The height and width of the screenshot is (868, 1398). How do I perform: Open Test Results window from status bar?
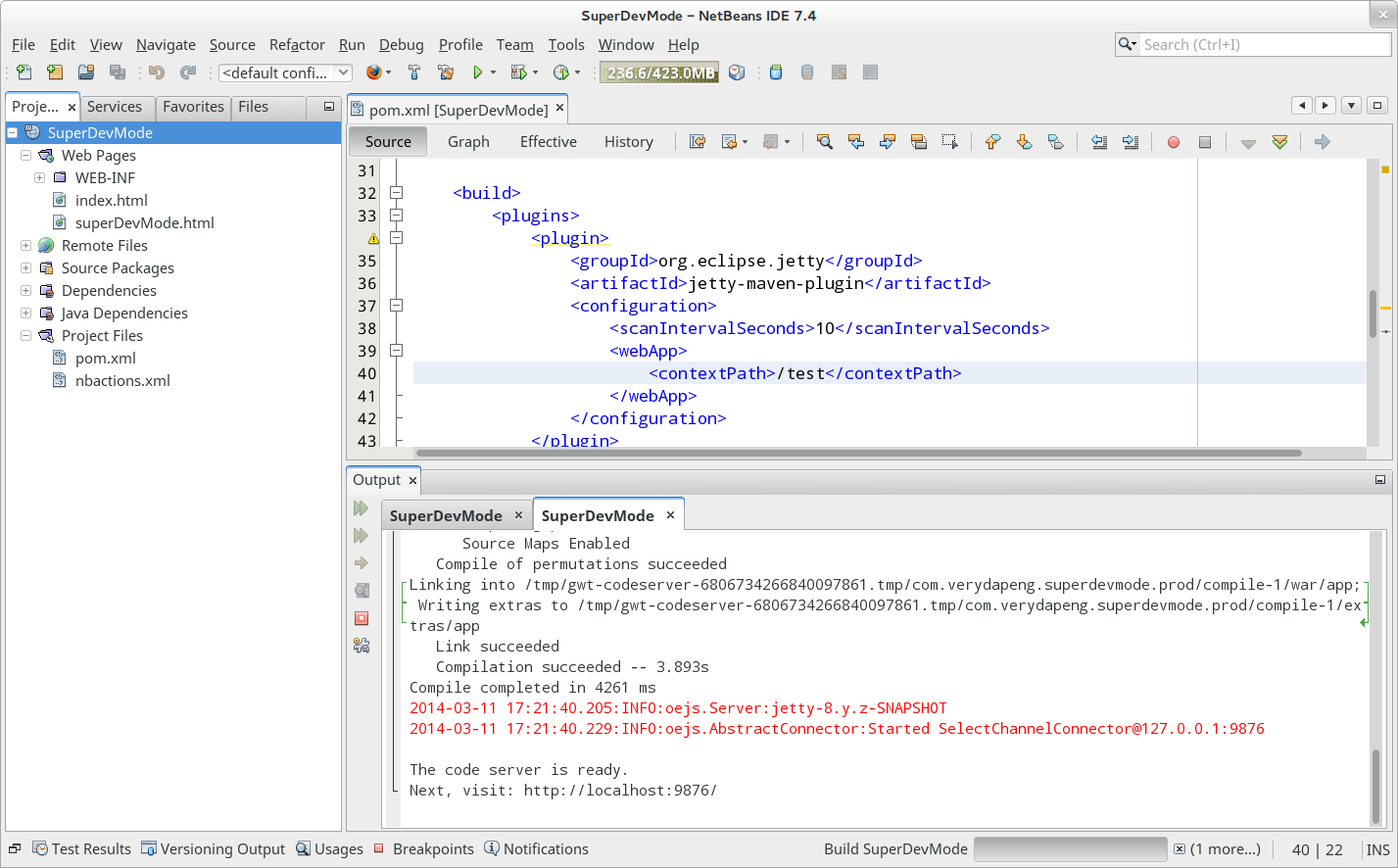click(82, 849)
